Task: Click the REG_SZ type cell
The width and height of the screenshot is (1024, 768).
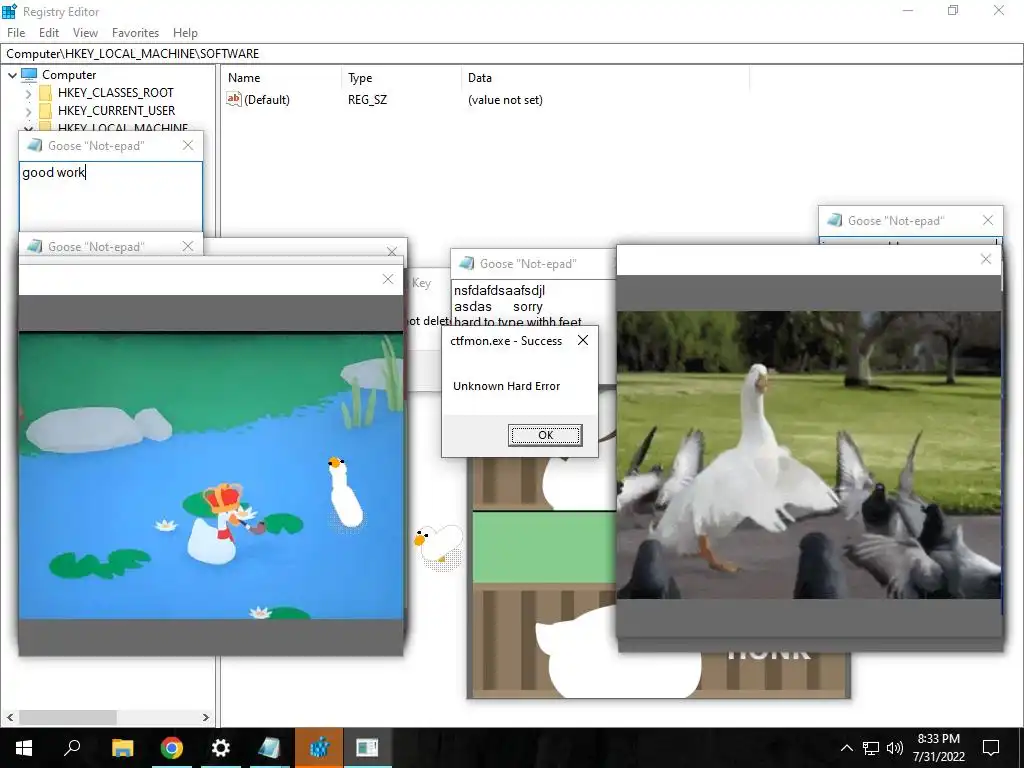Action: (367, 100)
